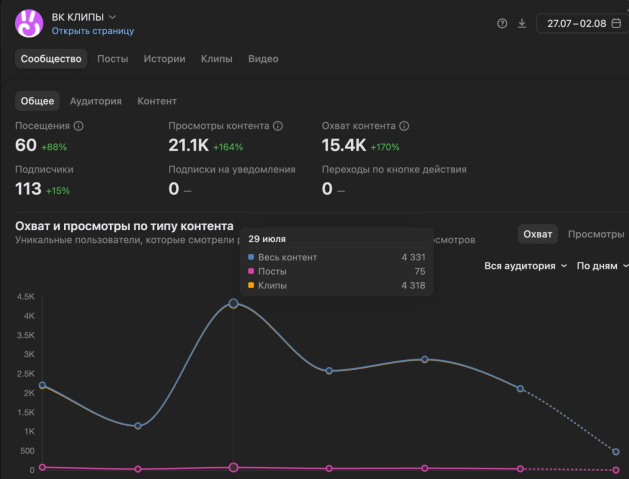Open the help question mark icon
This screenshot has height=479, width=629.
point(502,24)
